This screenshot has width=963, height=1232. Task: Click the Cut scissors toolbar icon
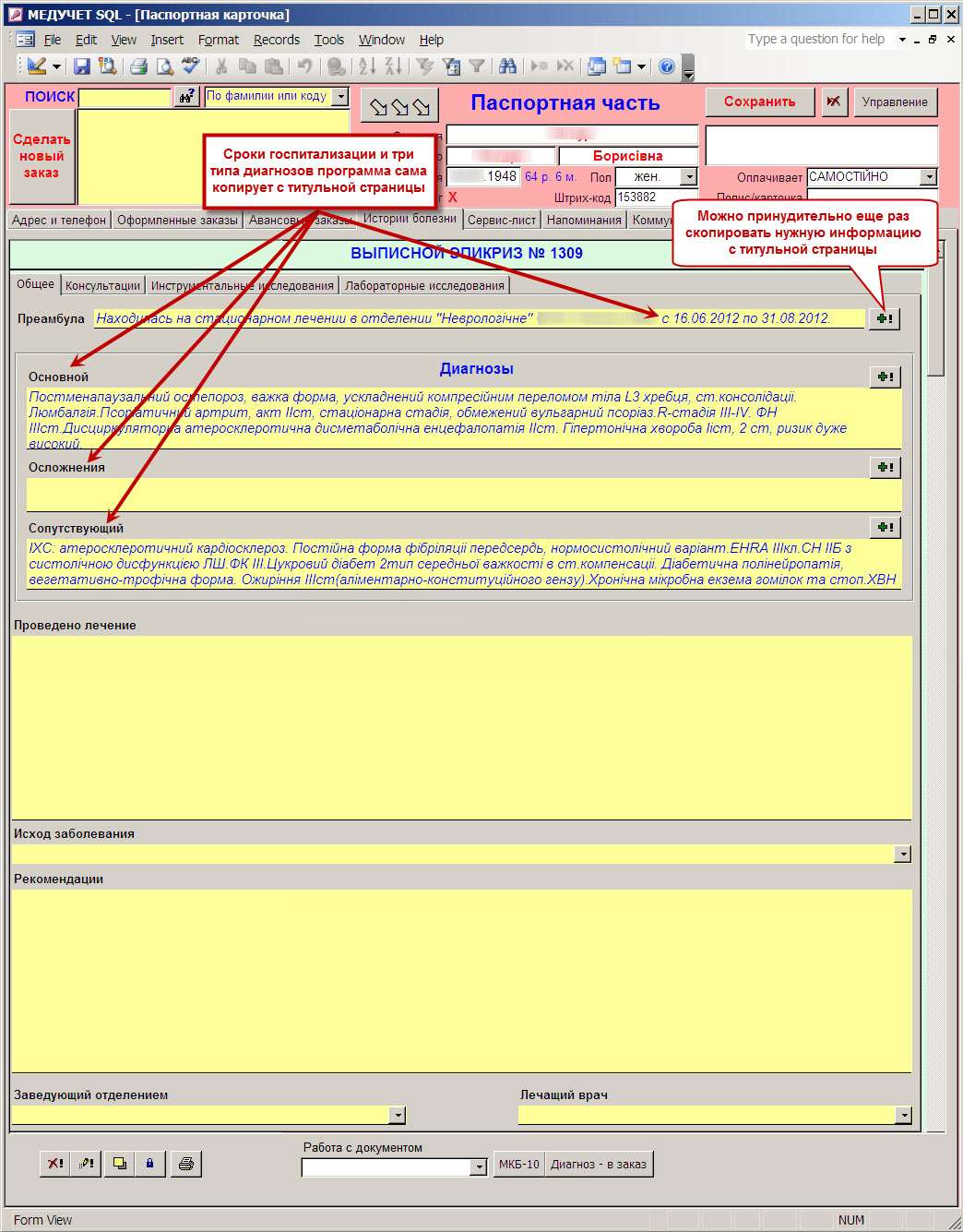point(221,66)
